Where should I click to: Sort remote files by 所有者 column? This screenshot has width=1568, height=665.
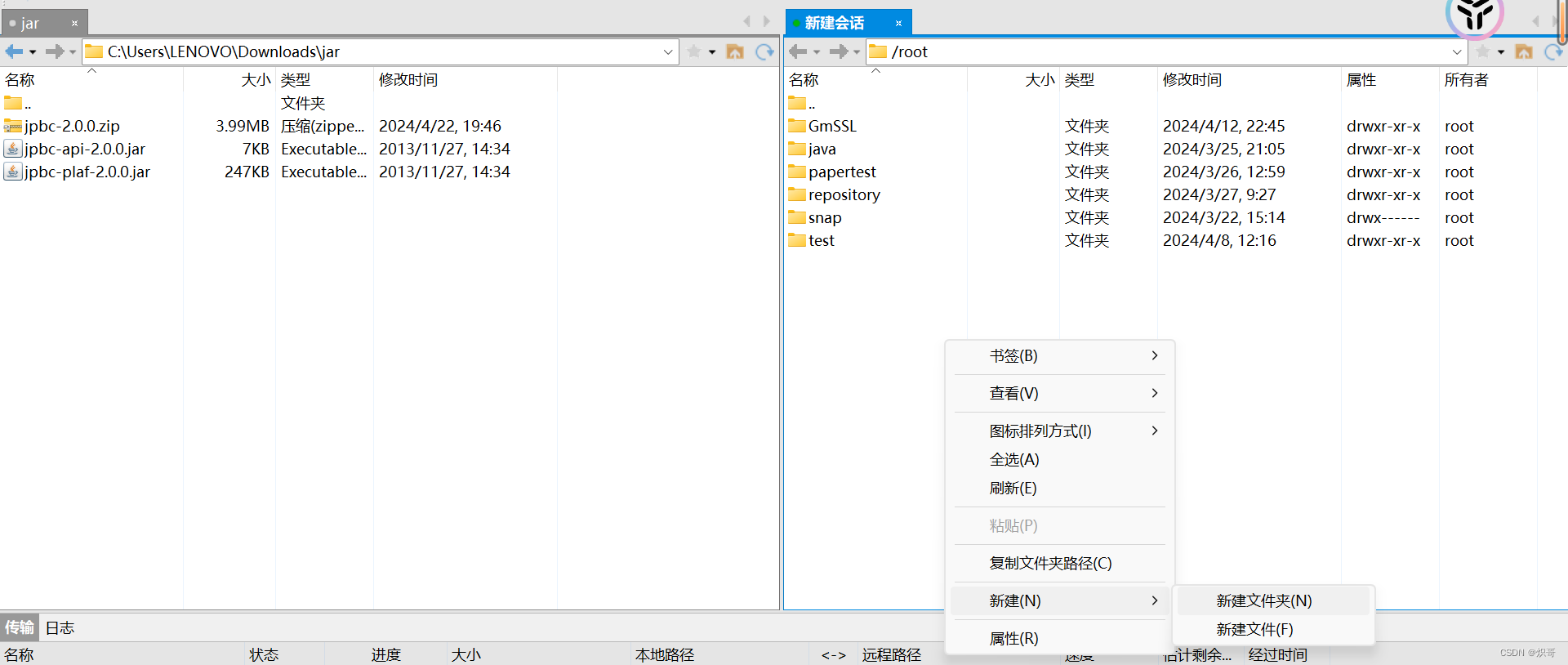pos(1488,80)
